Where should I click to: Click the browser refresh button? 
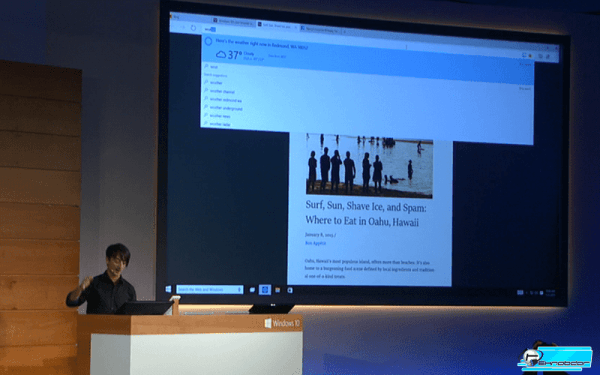click(193, 28)
